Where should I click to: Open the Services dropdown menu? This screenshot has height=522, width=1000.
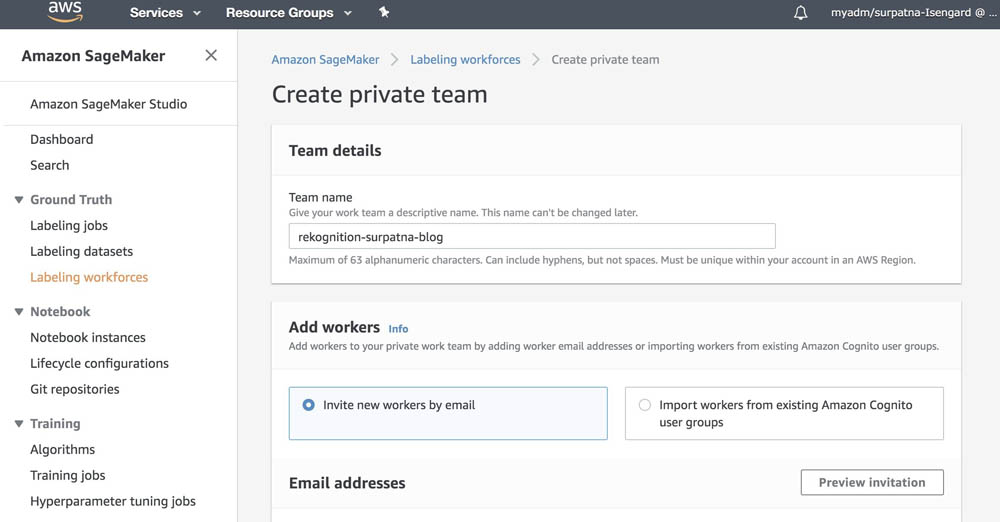[x=165, y=13]
